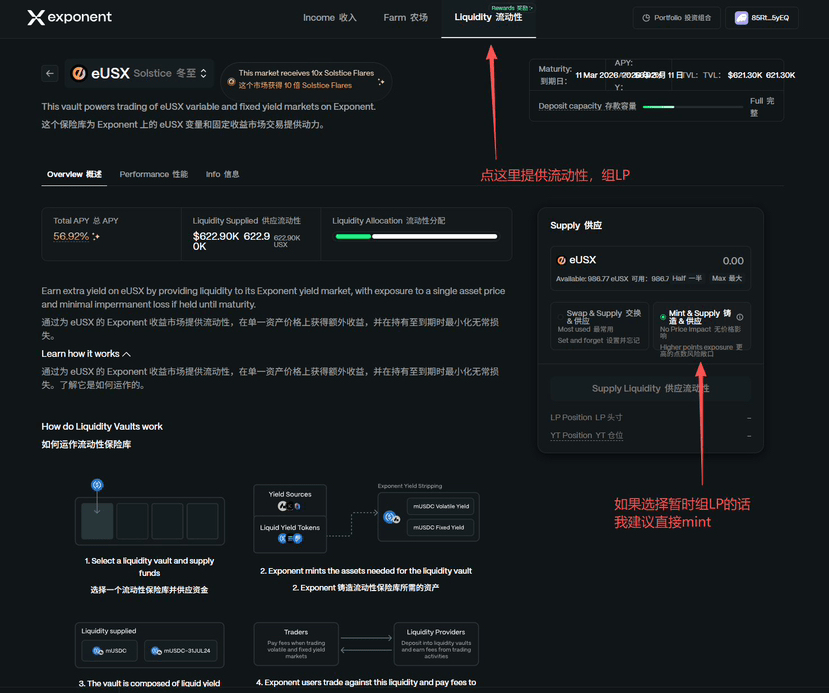Open the Income menu in top navigation

tap(329, 18)
